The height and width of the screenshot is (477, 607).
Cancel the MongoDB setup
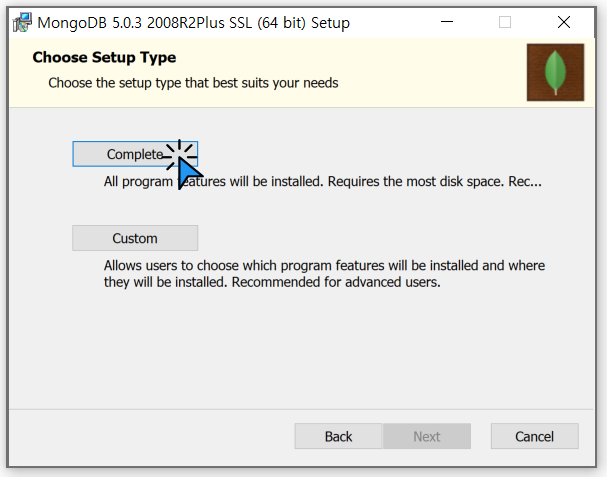pyautogui.click(x=535, y=436)
